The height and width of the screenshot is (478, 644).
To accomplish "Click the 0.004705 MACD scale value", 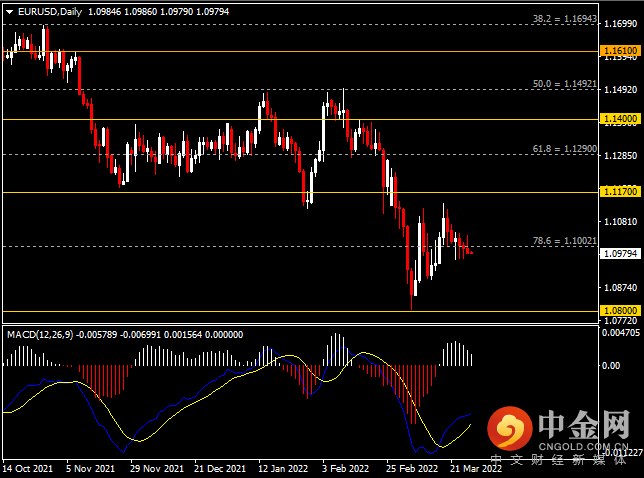I will click(x=621, y=333).
